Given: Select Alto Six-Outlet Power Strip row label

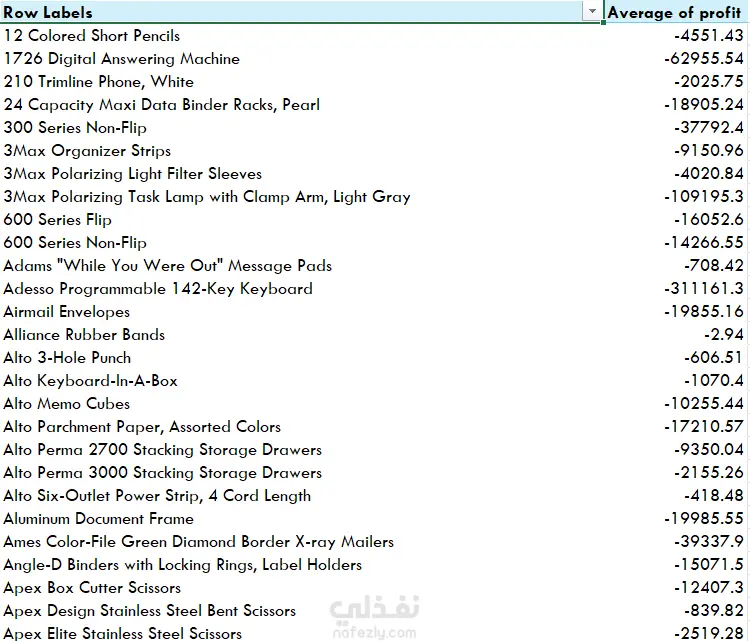Looking at the screenshot, I should pyautogui.click(x=157, y=496).
